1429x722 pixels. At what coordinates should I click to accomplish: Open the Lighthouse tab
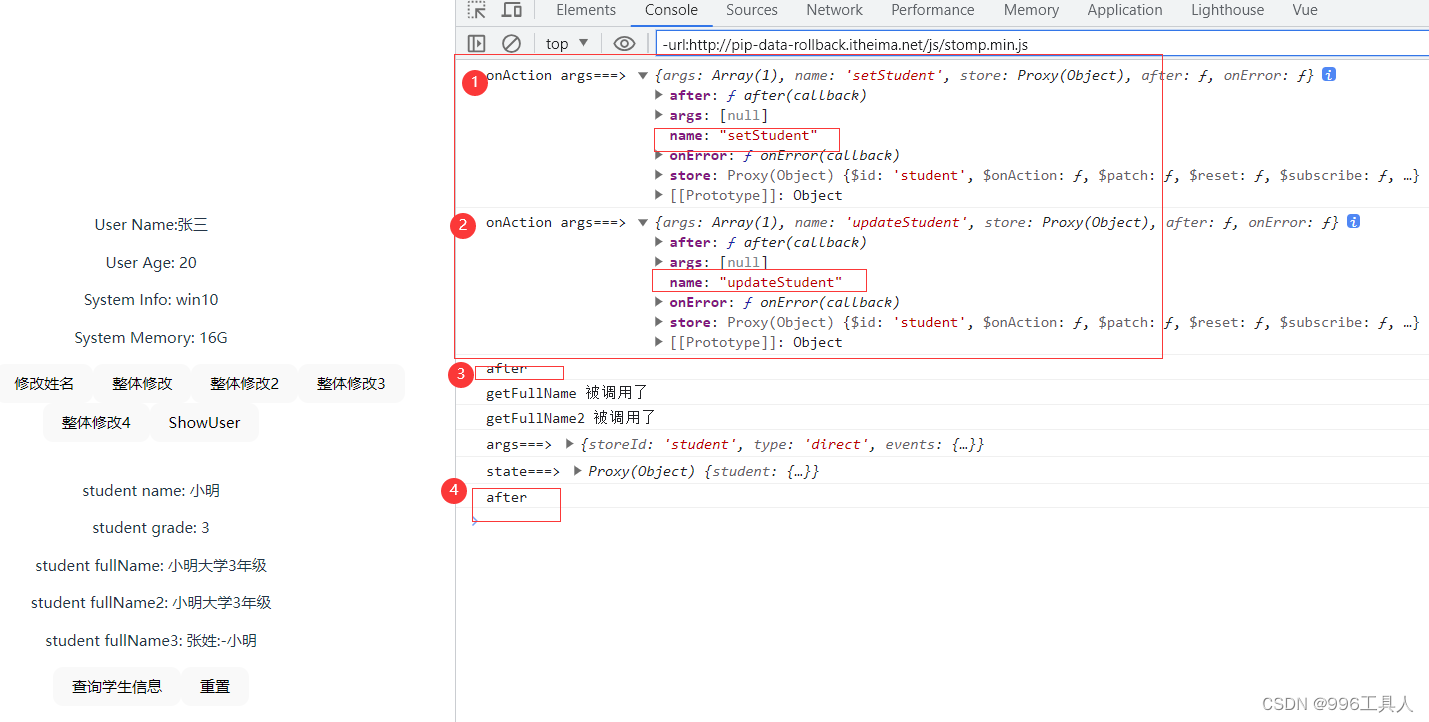point(1227,10)
